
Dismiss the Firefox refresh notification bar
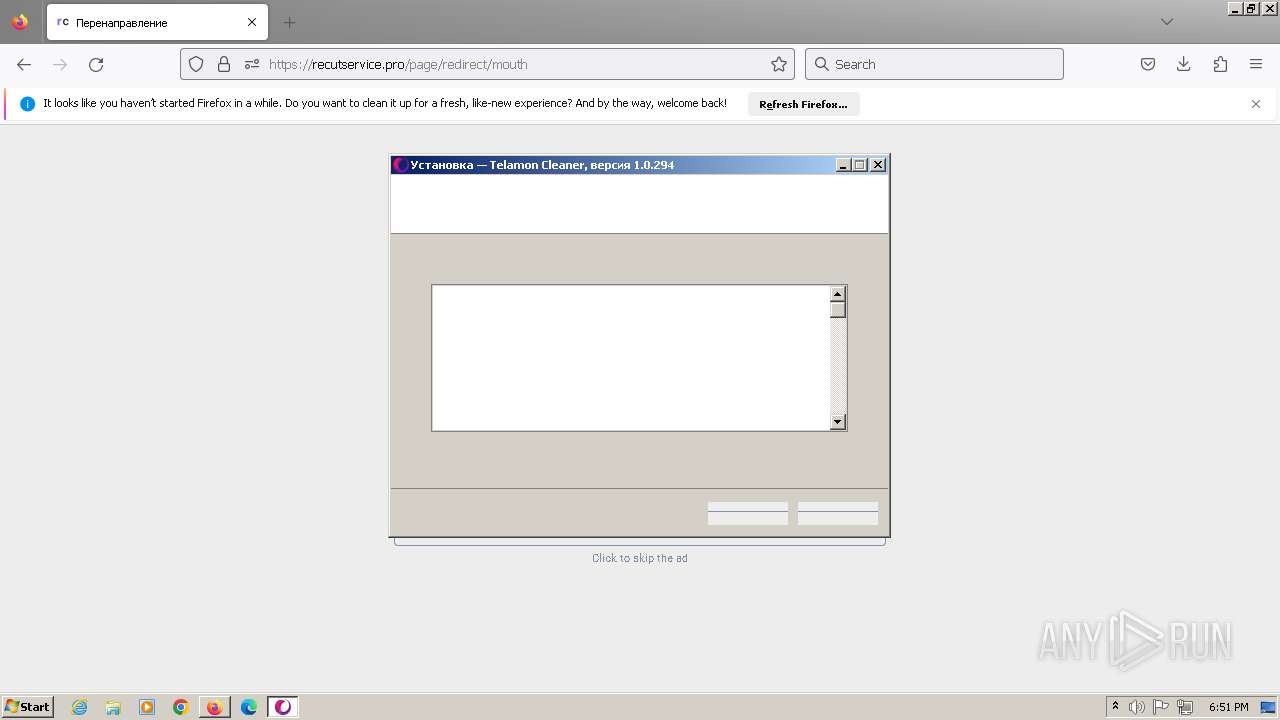tap(1256, 104)
